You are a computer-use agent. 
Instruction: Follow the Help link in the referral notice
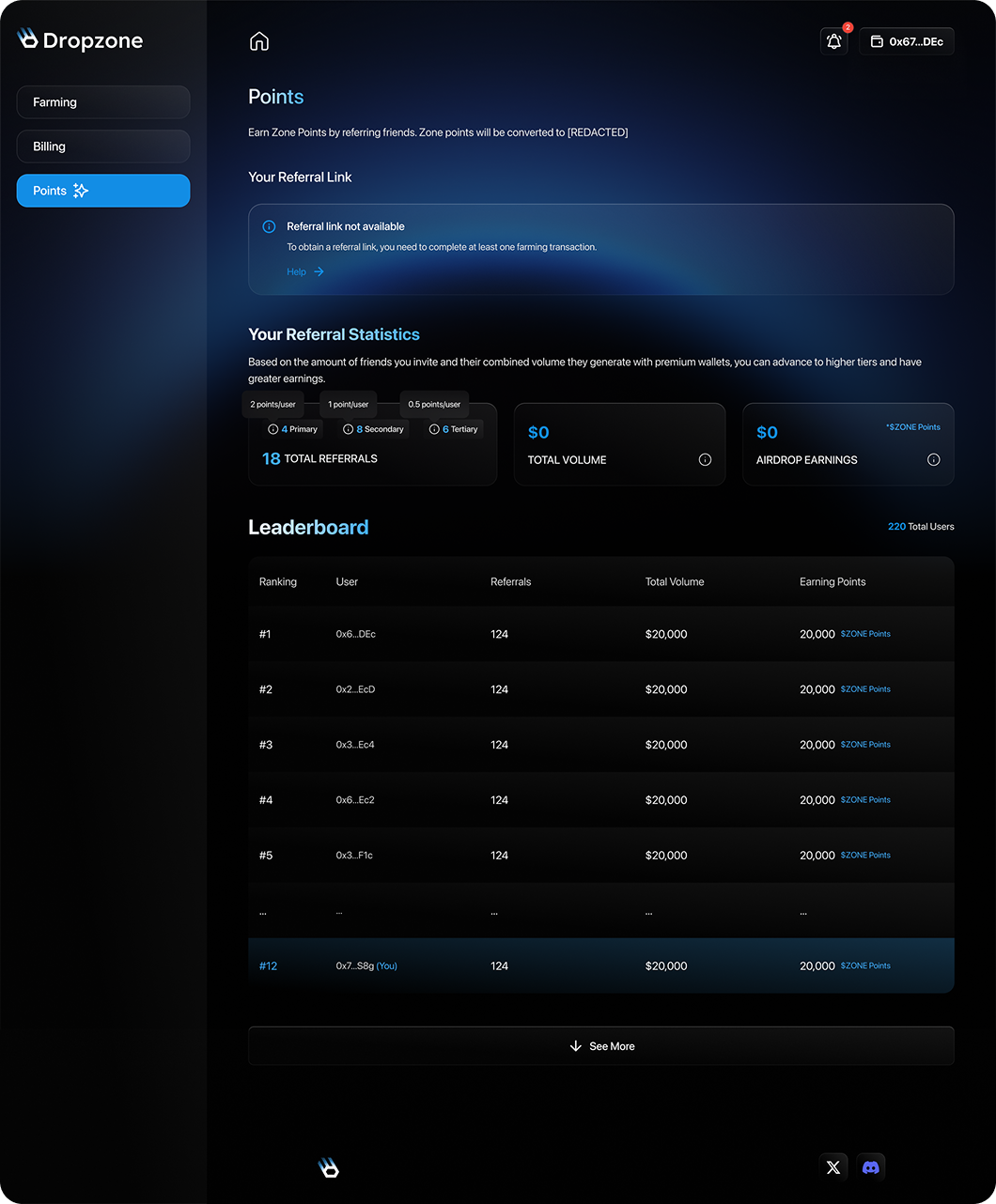(296, 271)
